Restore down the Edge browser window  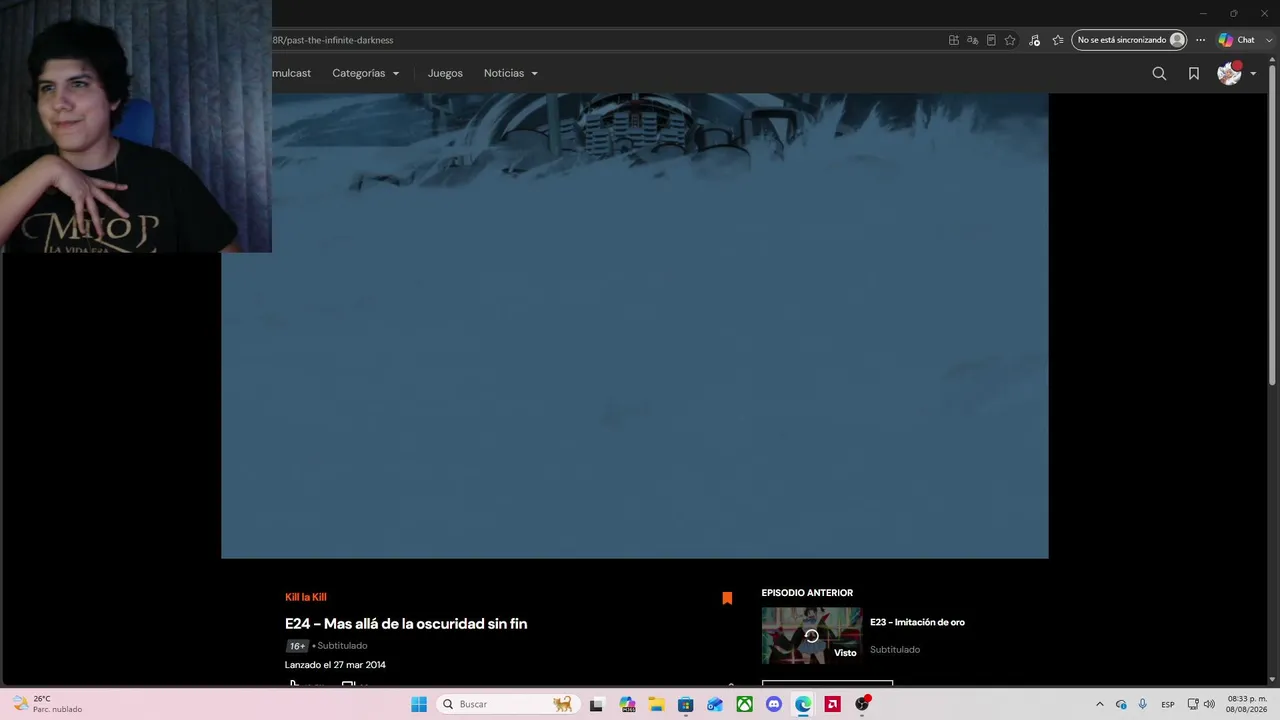tap(1233, 13)
